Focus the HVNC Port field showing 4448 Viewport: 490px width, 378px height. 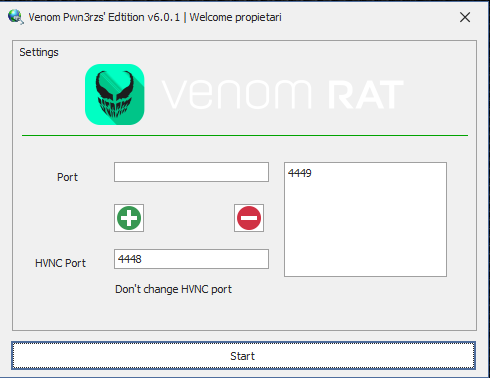click(191, 259)
